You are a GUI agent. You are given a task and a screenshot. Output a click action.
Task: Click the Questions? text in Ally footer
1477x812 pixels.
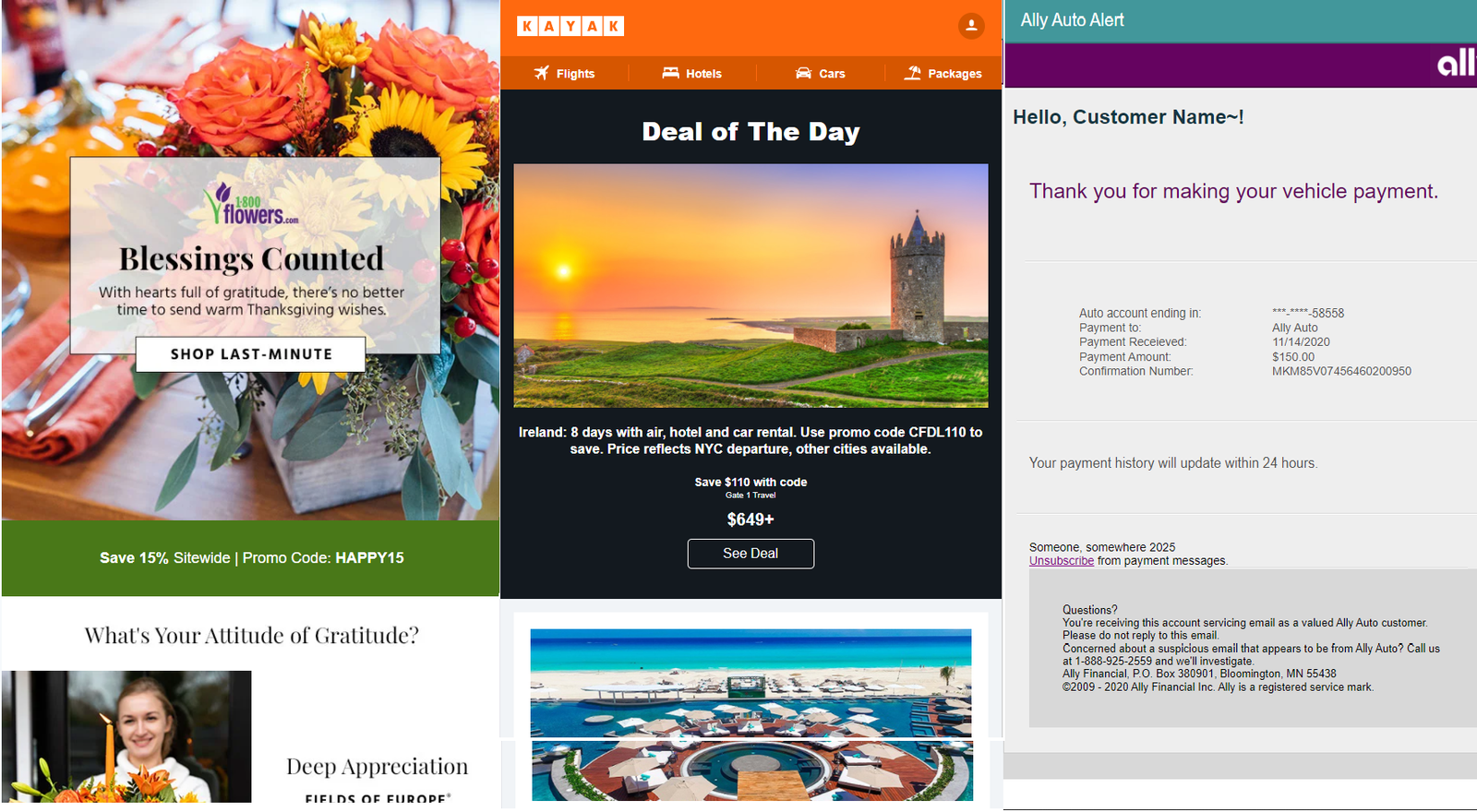1089,610
